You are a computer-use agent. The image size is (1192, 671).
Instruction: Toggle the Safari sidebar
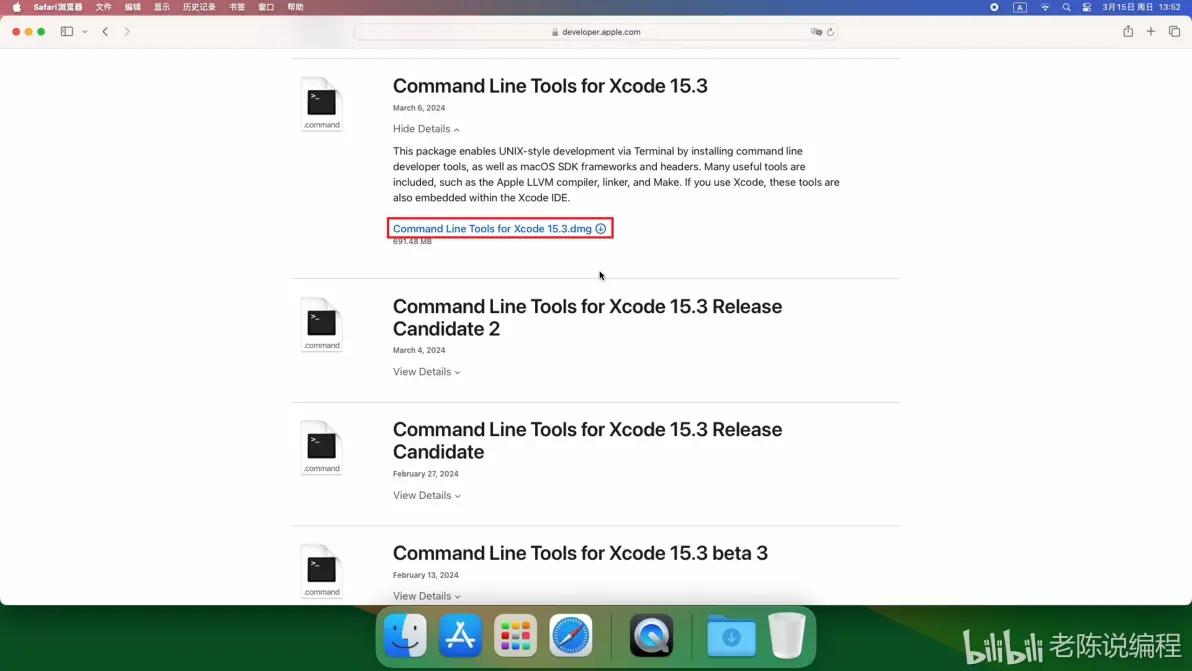[67, 32]
